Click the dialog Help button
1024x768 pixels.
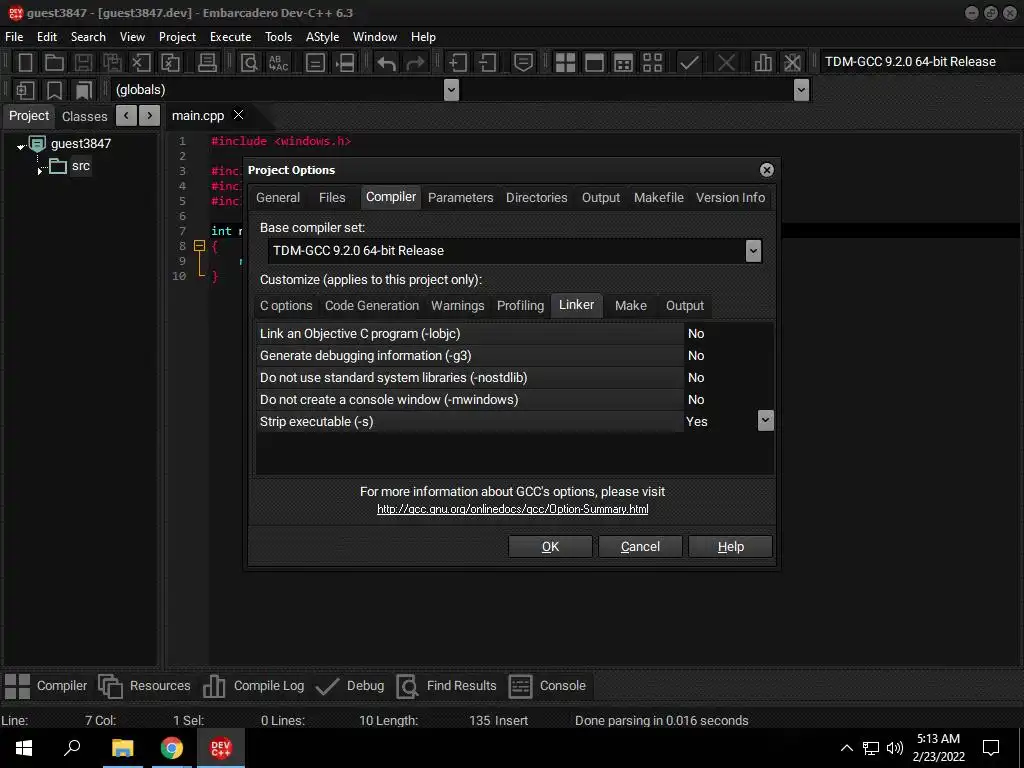730,547
